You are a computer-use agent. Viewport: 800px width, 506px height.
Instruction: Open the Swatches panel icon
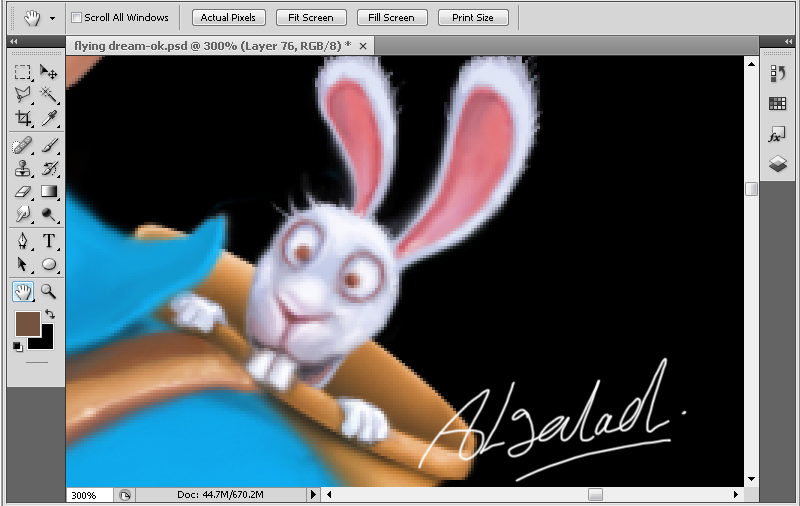click(x=778, y=104)
